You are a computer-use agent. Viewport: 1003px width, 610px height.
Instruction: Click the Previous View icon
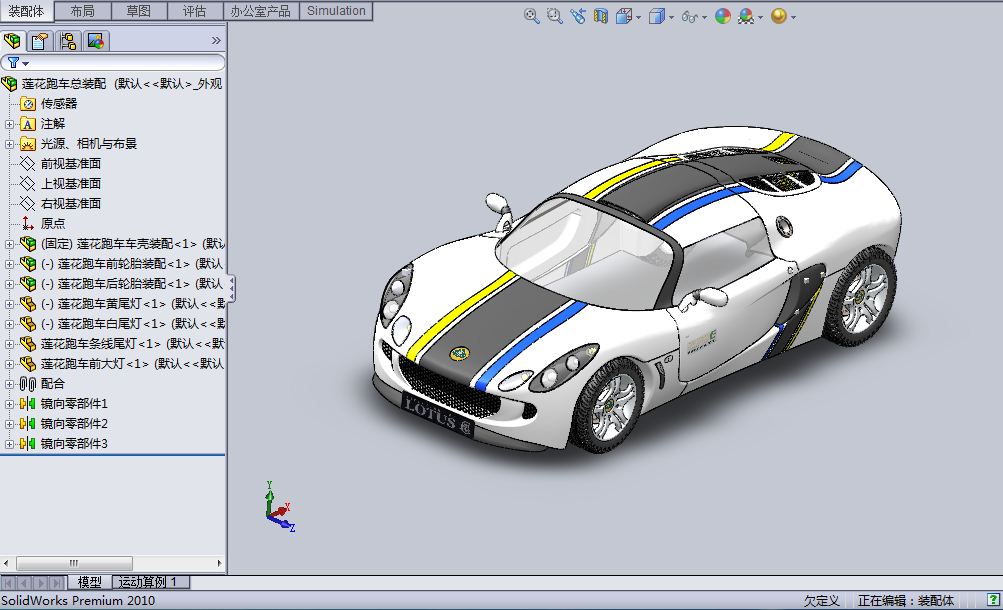[x=578, y=17]
